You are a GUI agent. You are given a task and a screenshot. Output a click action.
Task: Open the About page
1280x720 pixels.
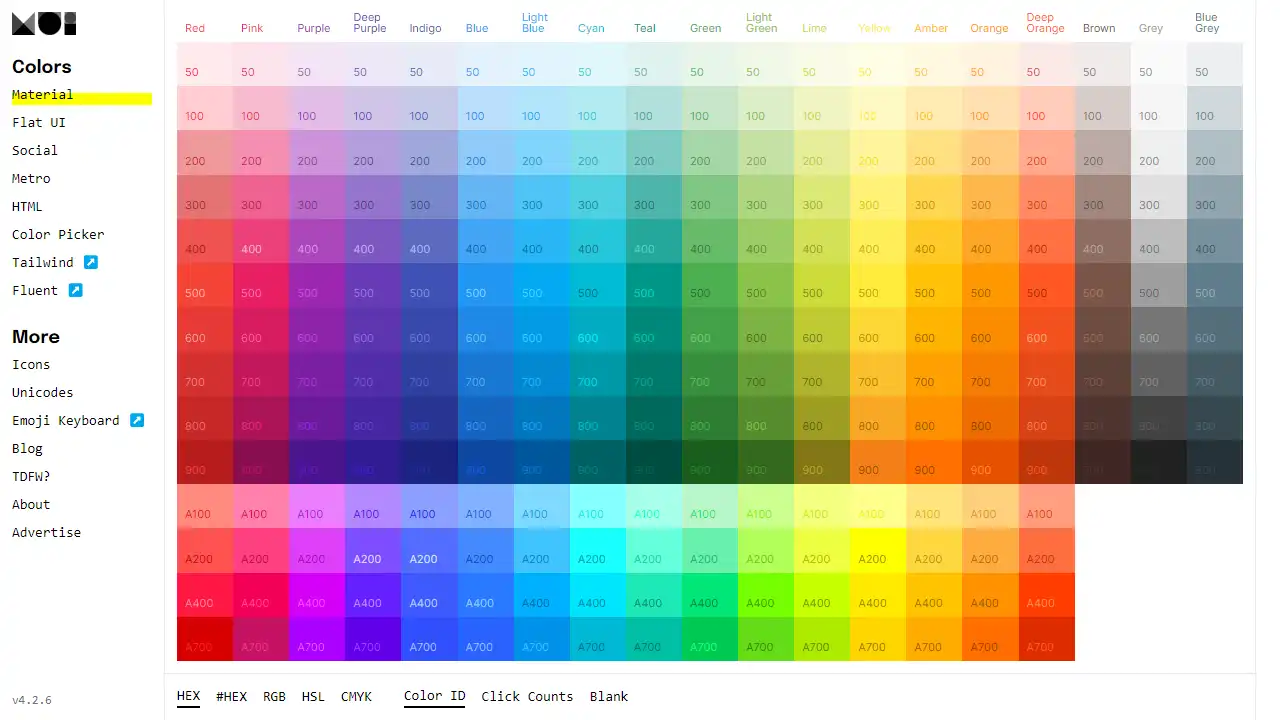[30, 504]
